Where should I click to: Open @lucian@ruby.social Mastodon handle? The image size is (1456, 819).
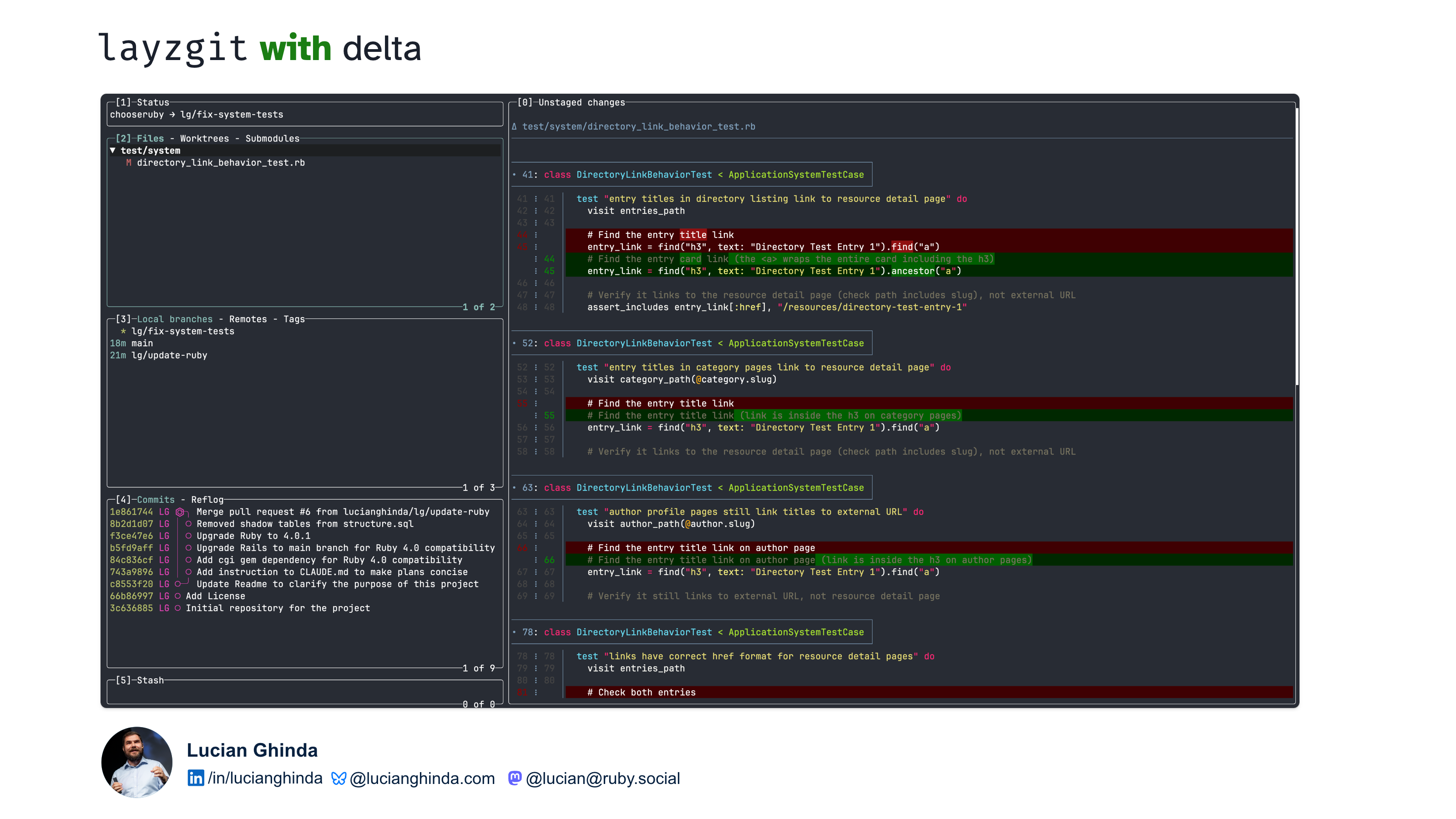(x=603, y=779)
